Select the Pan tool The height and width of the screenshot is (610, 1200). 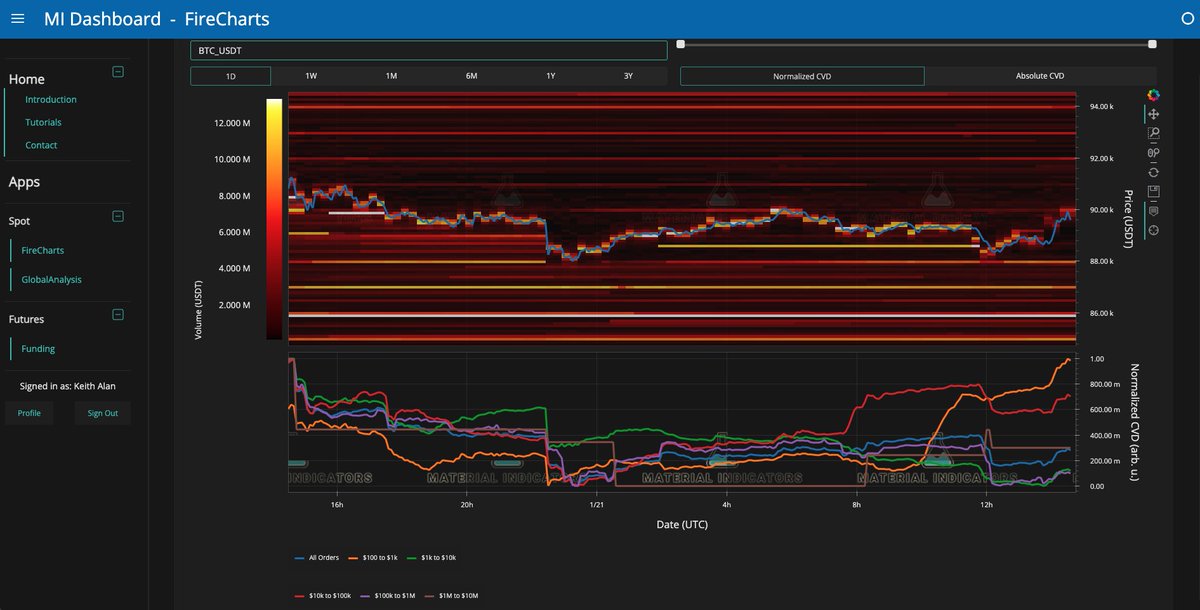click(x=1153, y=114)
